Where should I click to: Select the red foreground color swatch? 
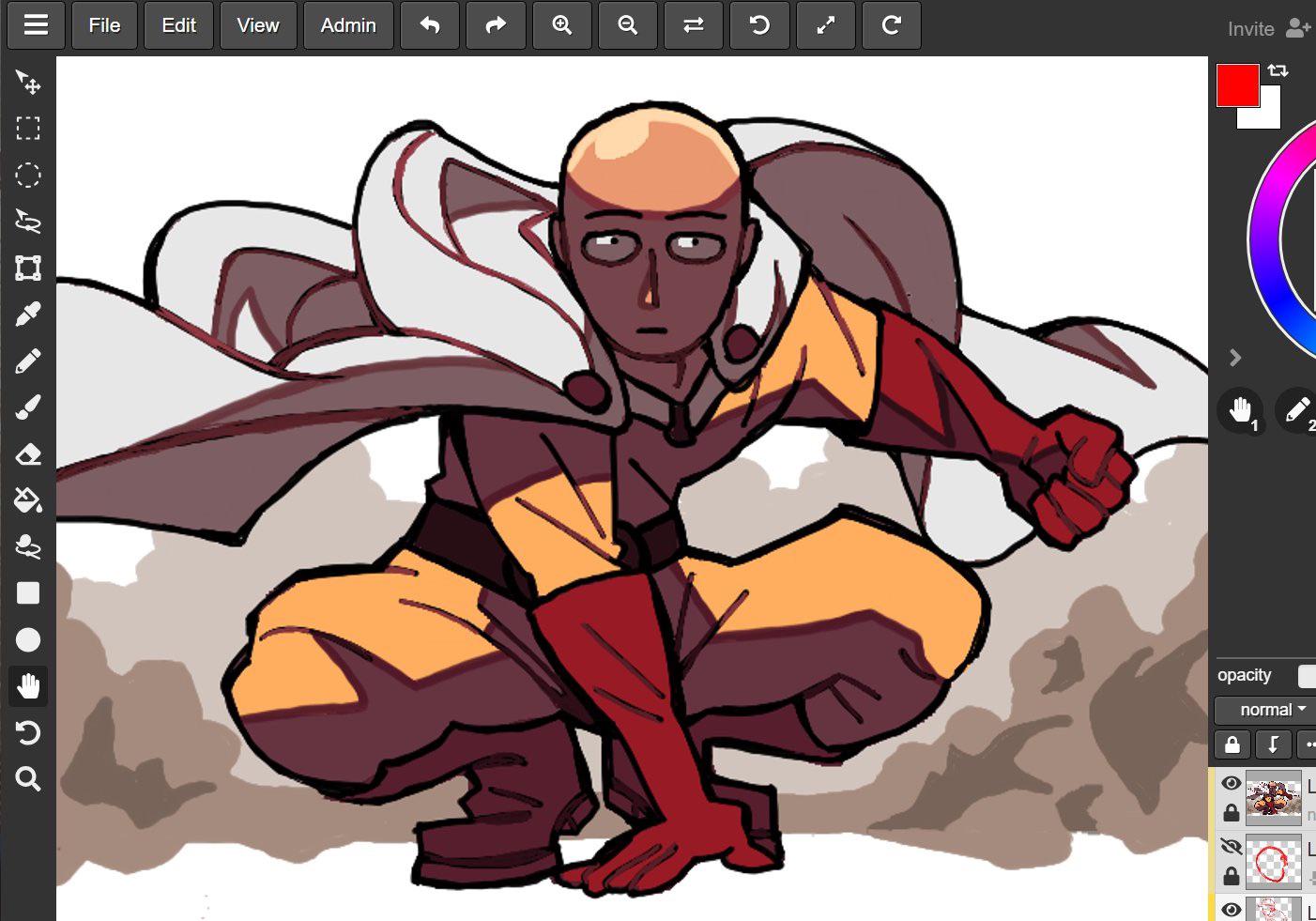pos(1236,85)
